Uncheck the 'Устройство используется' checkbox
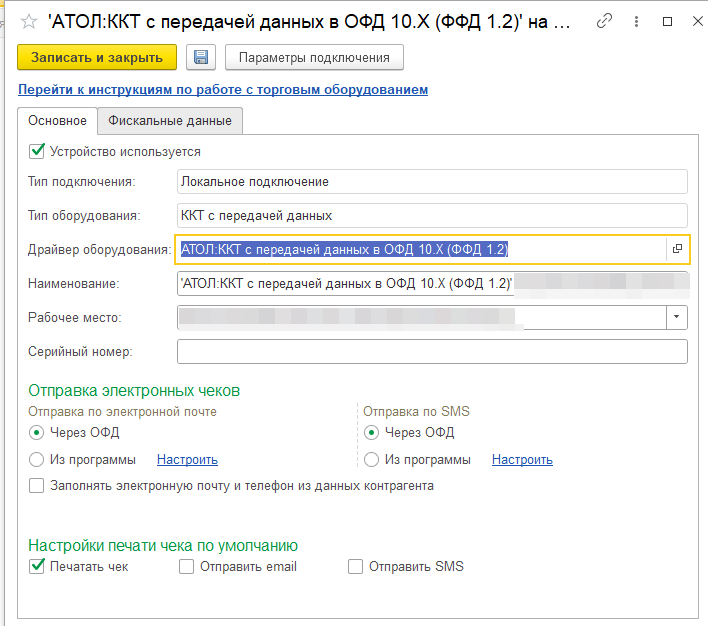This screenshot has width=708, height=626. [37, 152]
